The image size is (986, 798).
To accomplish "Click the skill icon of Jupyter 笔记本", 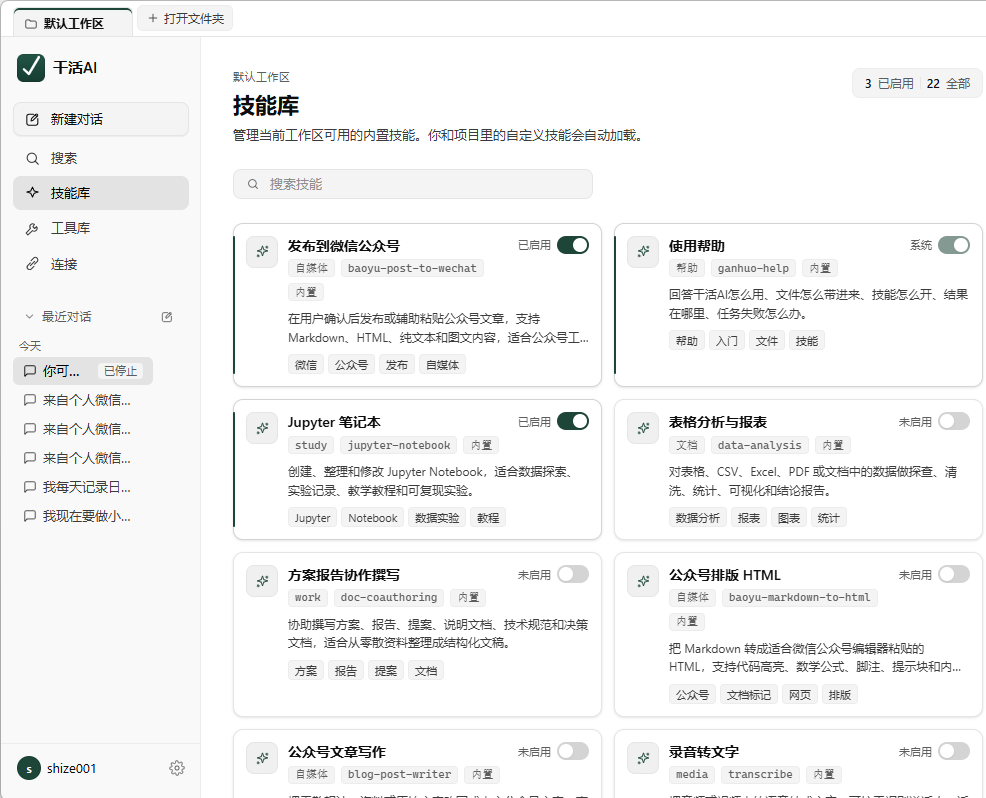I will [x=262, y=428].
